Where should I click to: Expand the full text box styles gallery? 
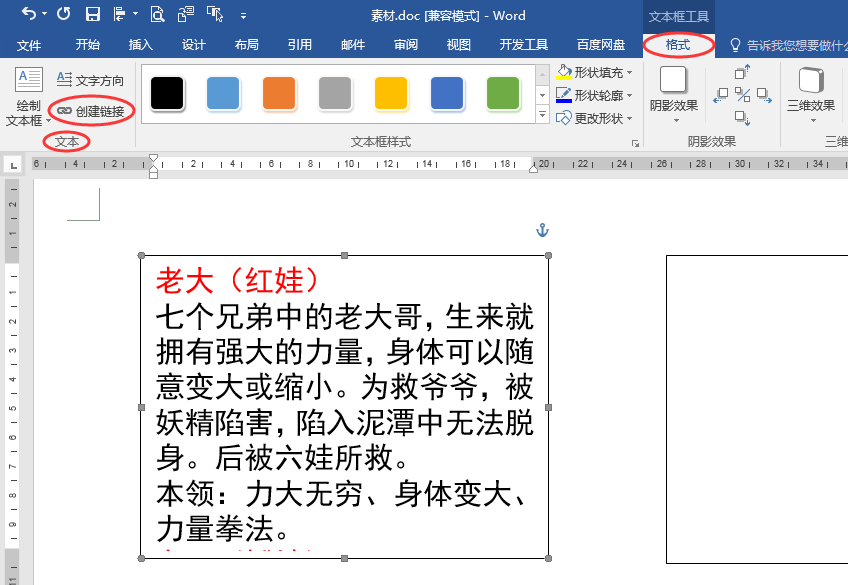(542, 114)
